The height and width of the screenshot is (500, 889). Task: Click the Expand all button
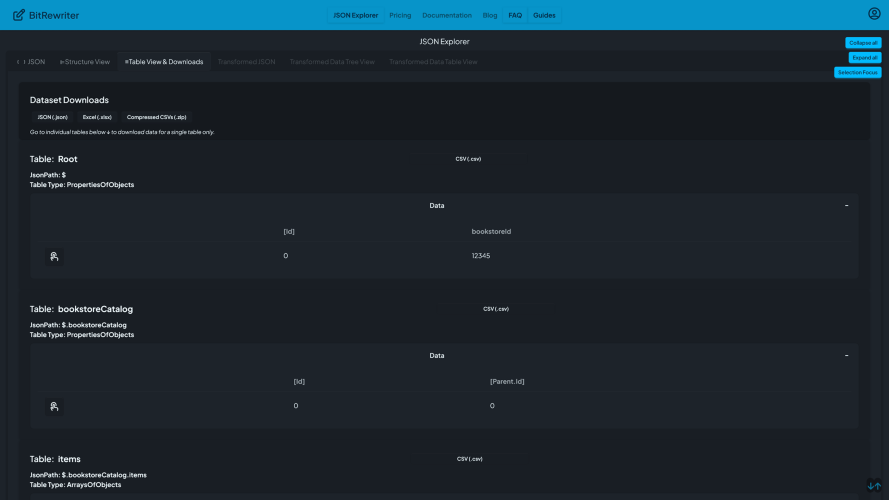[x=865, y=58]
